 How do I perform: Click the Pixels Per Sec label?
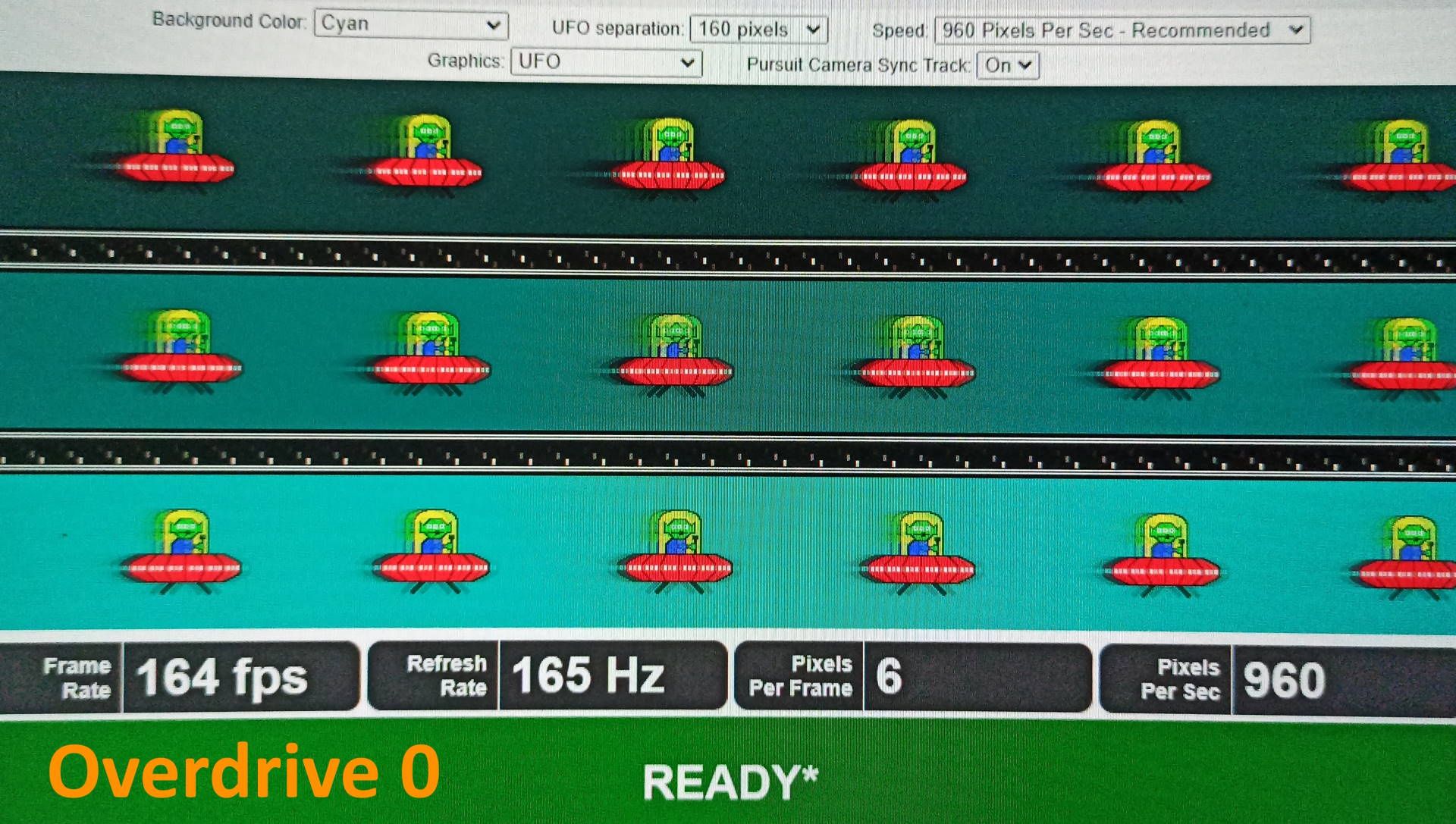coord(1181,679)
